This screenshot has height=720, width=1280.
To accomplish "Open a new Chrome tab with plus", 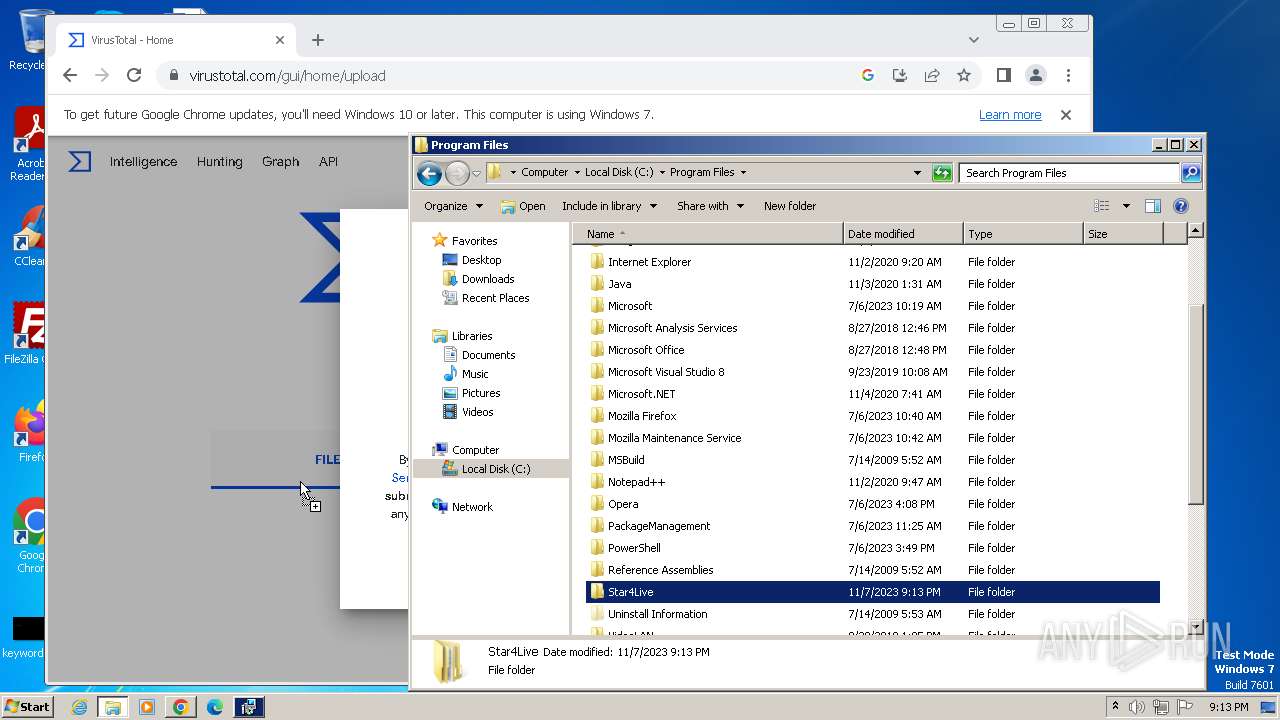I will (318, 40).
